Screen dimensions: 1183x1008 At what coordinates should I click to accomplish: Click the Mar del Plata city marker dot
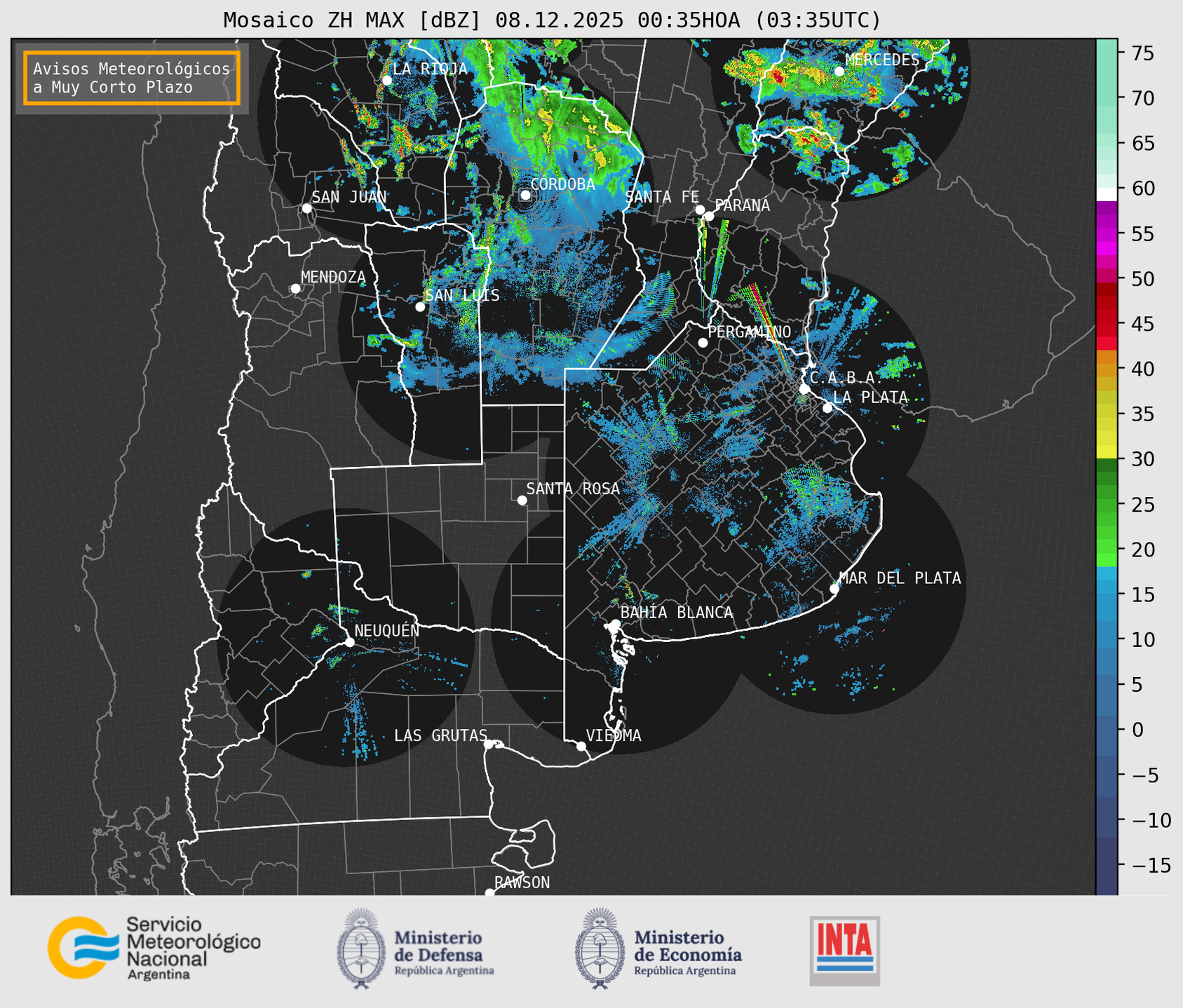pos(834,589)
